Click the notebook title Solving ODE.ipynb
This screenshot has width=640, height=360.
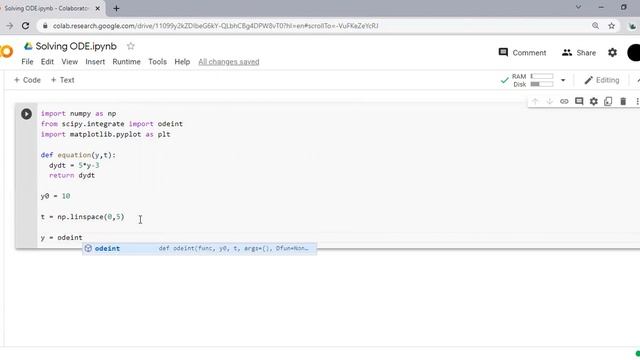76,46
